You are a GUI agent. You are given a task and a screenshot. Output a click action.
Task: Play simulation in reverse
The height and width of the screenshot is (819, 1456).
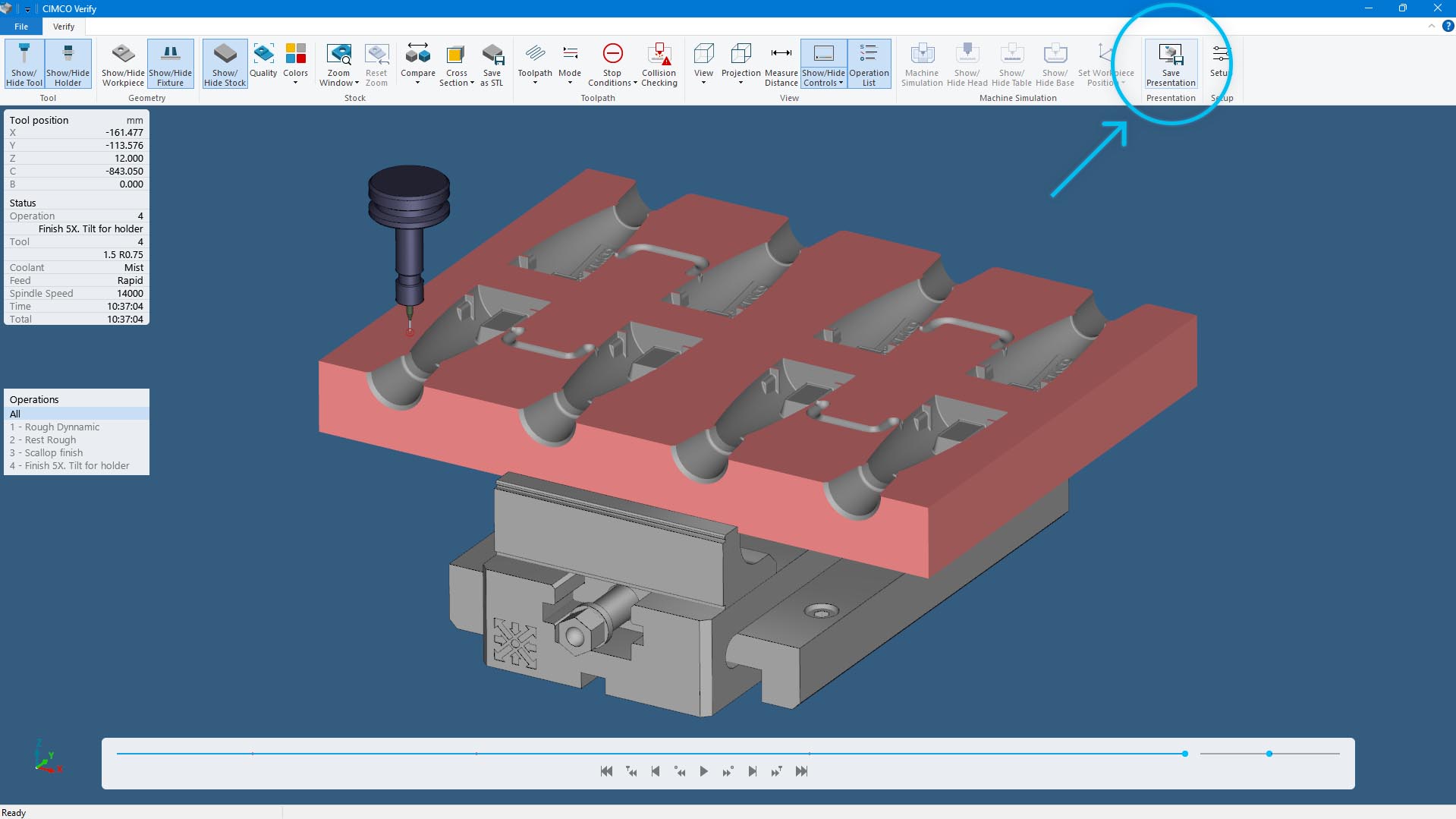[680, 771]
